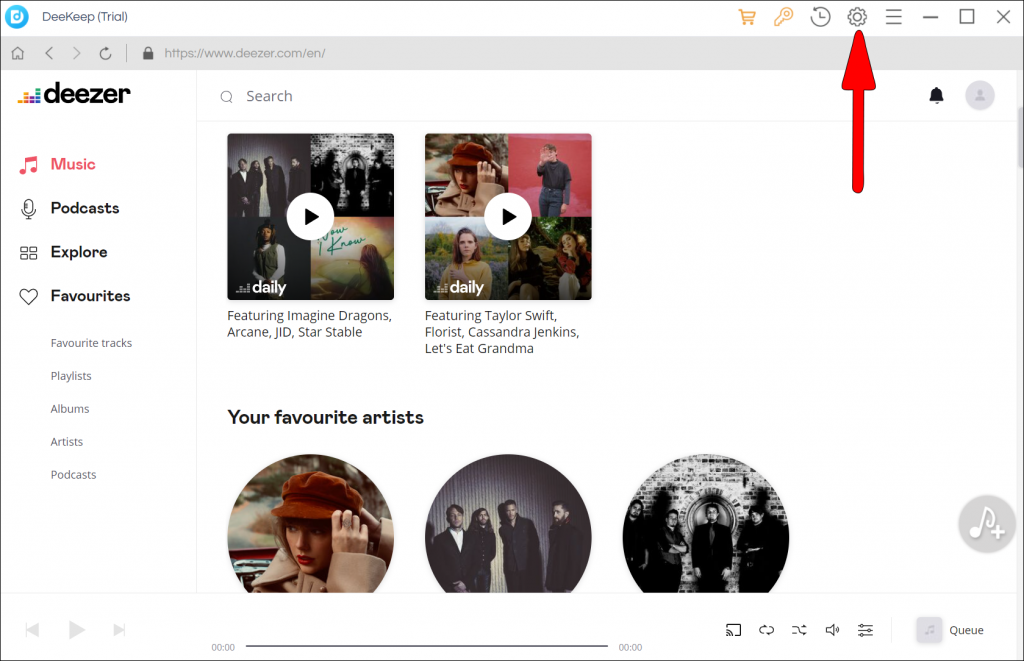Click the vertical page scrollbar
The height and width of the screenshot is (661, 1024).
point(1020,137)
